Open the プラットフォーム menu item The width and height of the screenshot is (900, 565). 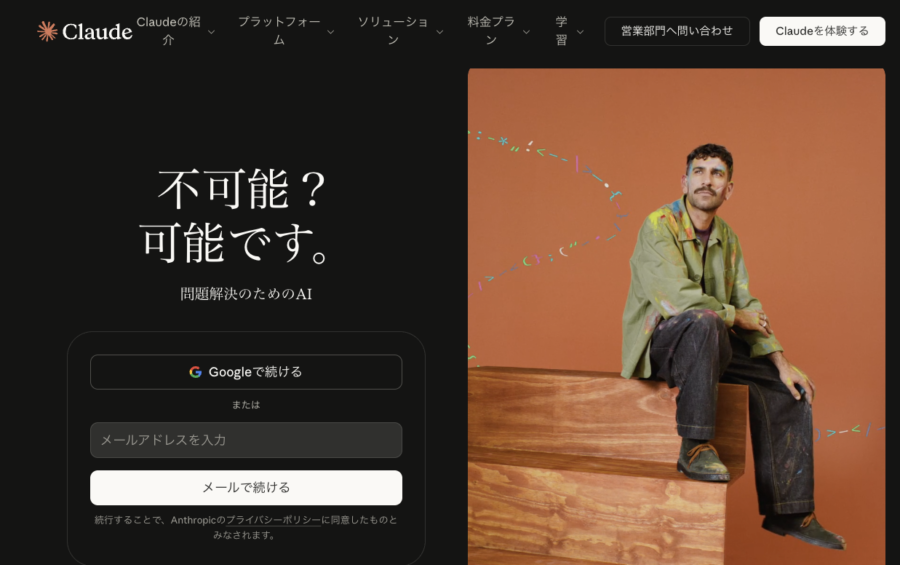278,31
